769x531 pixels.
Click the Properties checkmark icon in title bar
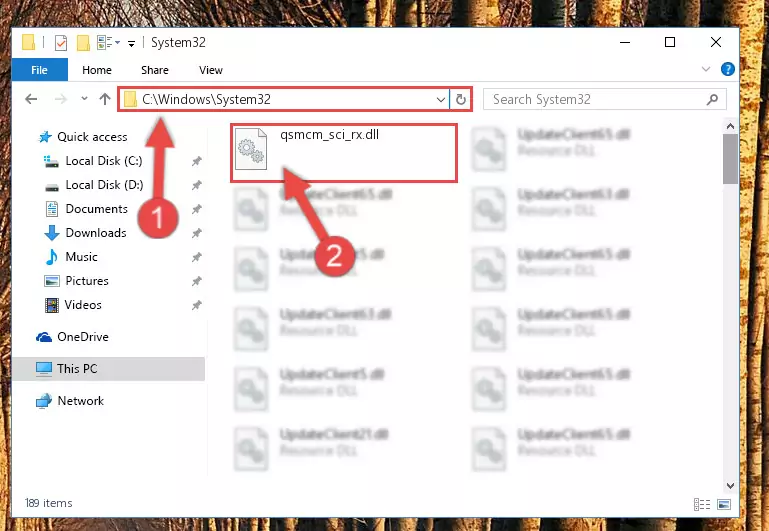tap(61, 43)
